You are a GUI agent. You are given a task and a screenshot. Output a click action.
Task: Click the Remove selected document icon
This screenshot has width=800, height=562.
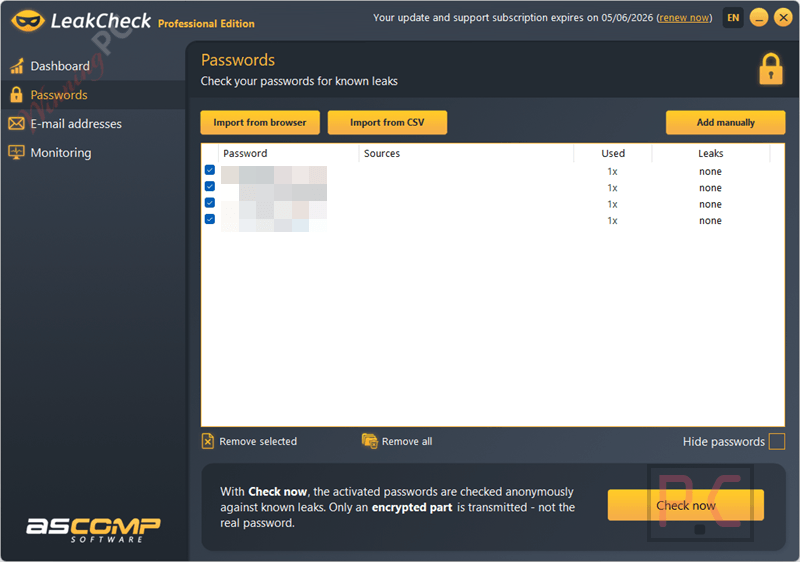[x=208, y=441]
